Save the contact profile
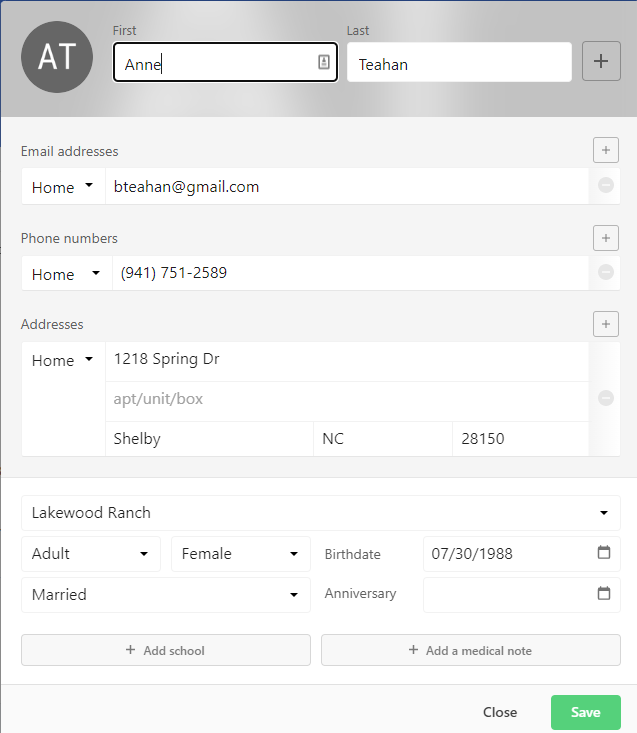This screenshot has height=733, width=637. 585,712
